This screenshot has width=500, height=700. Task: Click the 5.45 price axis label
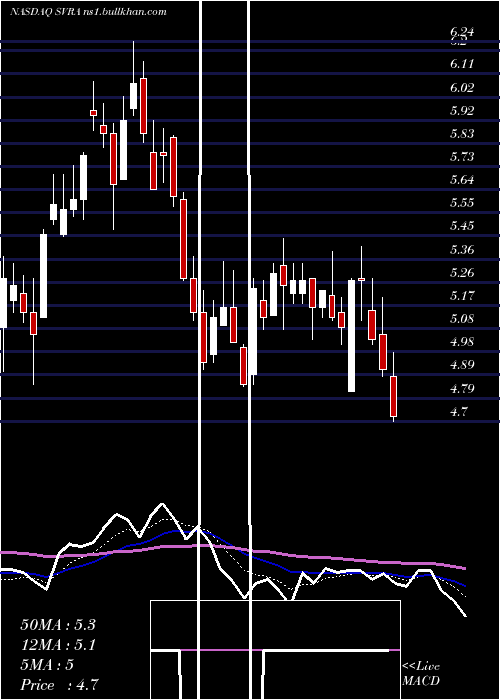pos(462,226)
